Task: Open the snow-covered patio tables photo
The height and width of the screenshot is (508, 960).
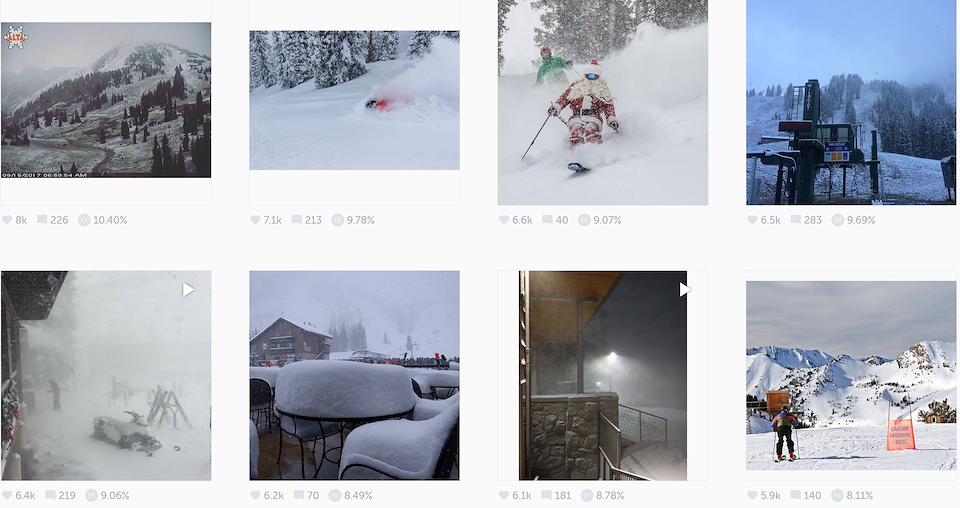Action: (354, 376)
